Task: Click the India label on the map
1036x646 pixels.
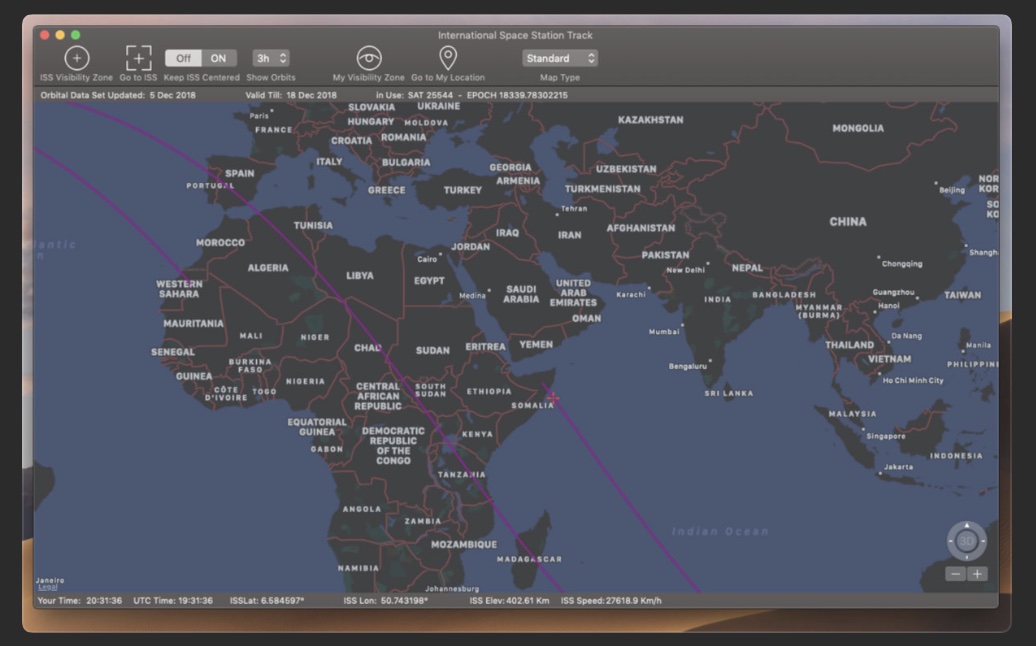Action: (717, 299)
